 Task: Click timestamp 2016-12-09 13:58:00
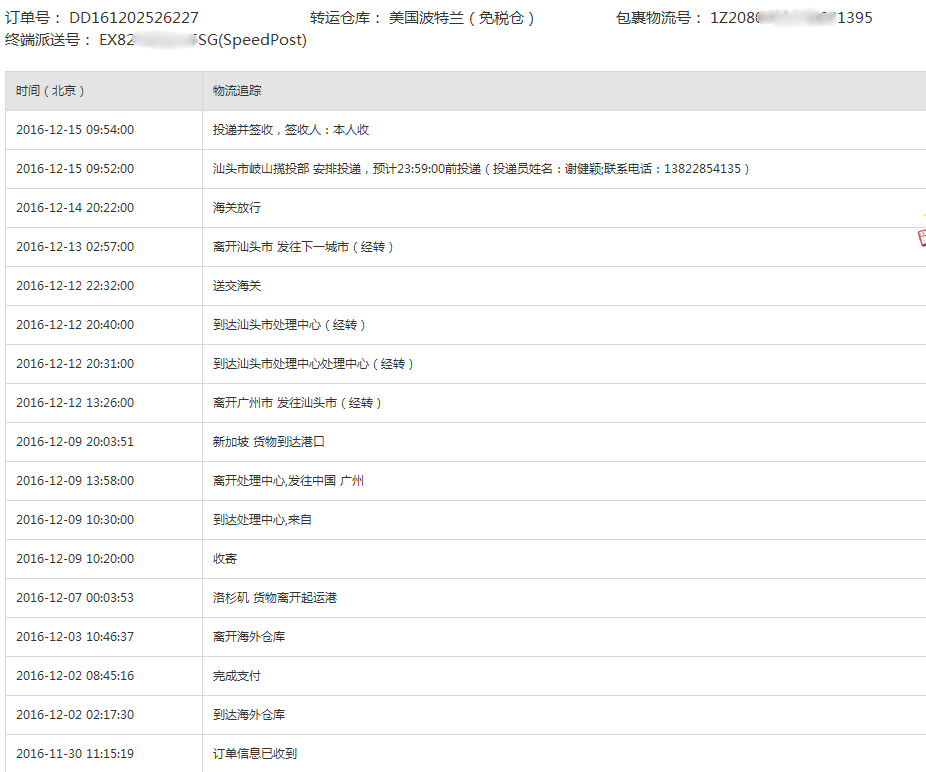click(x=75, y=480)
